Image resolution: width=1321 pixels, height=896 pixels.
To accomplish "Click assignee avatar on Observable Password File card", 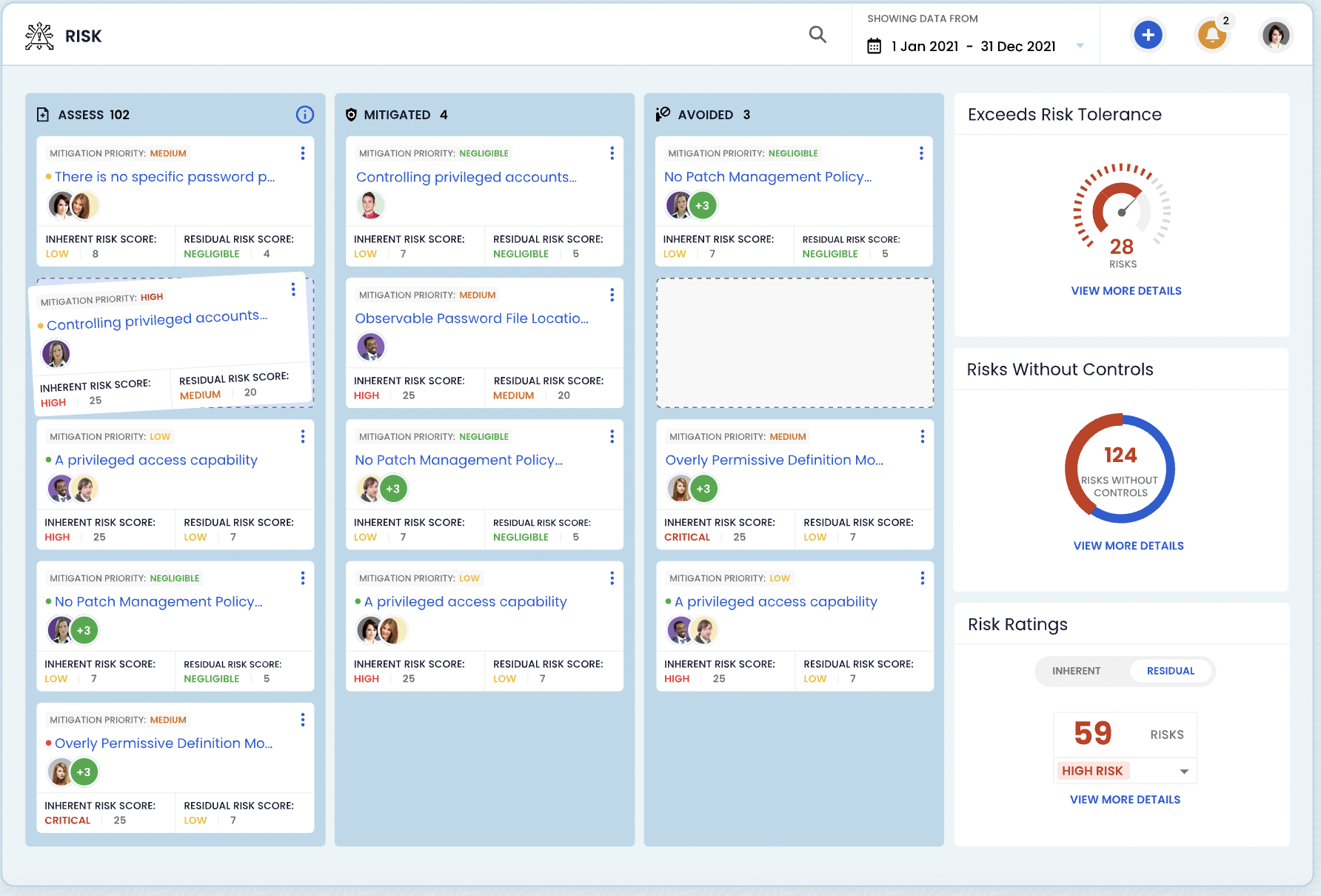I will click(x=371, y=347).
